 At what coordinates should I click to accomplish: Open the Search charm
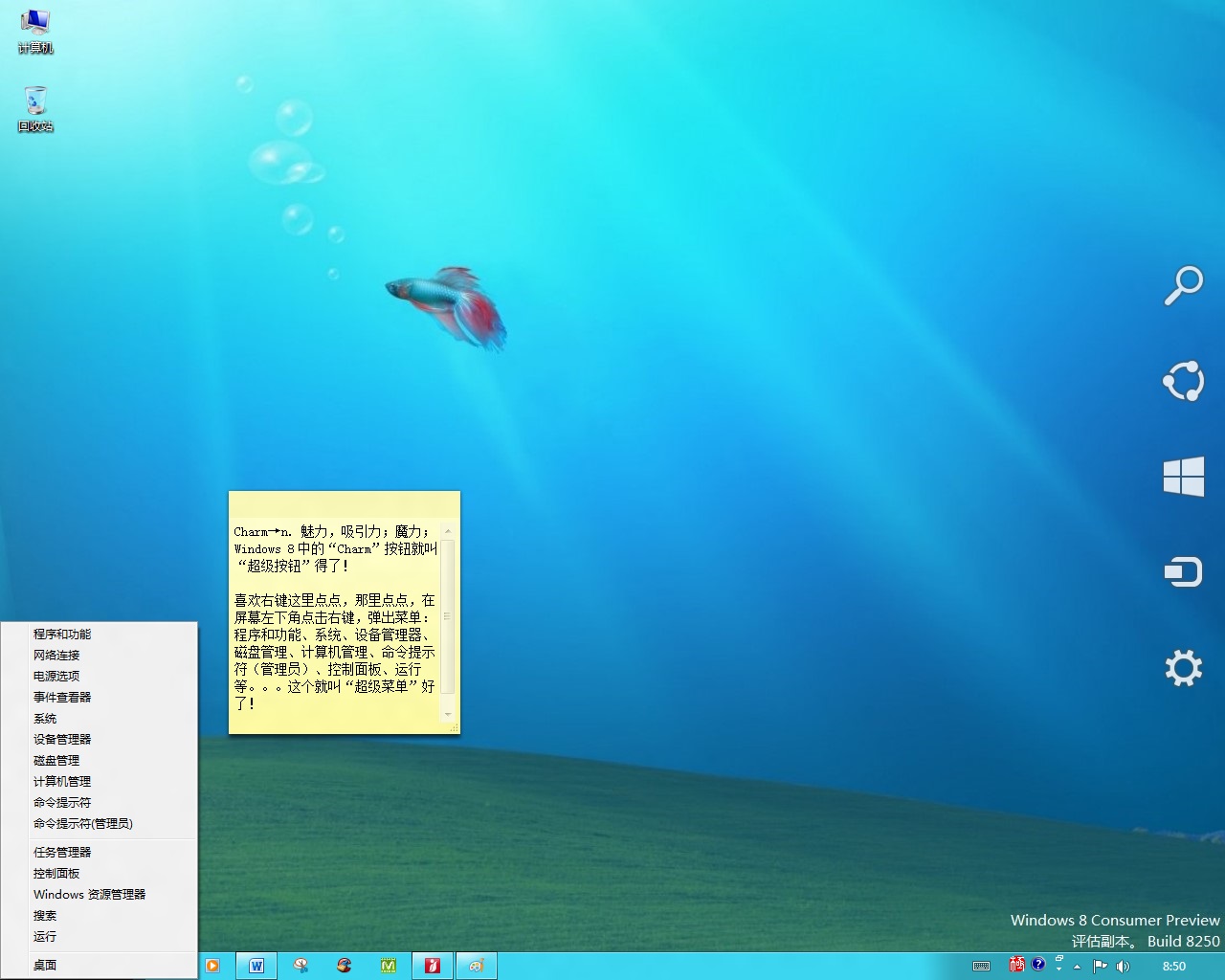pos(1183,284)
